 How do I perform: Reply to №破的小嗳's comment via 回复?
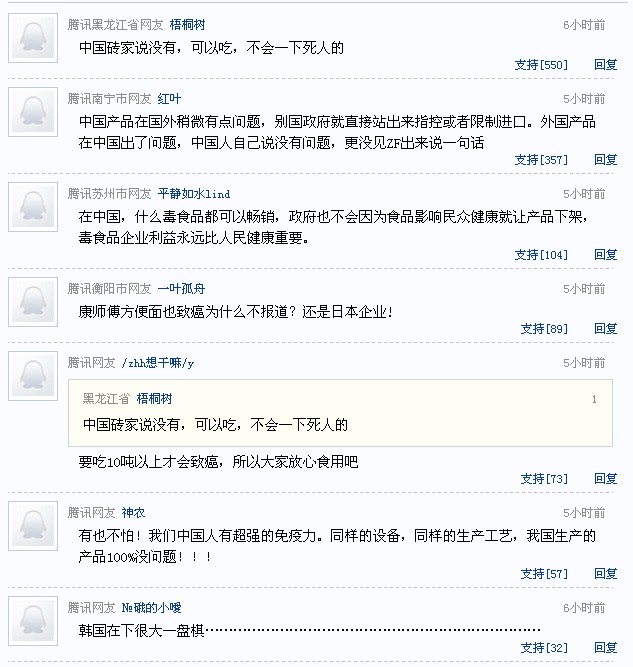click(605, 648)
